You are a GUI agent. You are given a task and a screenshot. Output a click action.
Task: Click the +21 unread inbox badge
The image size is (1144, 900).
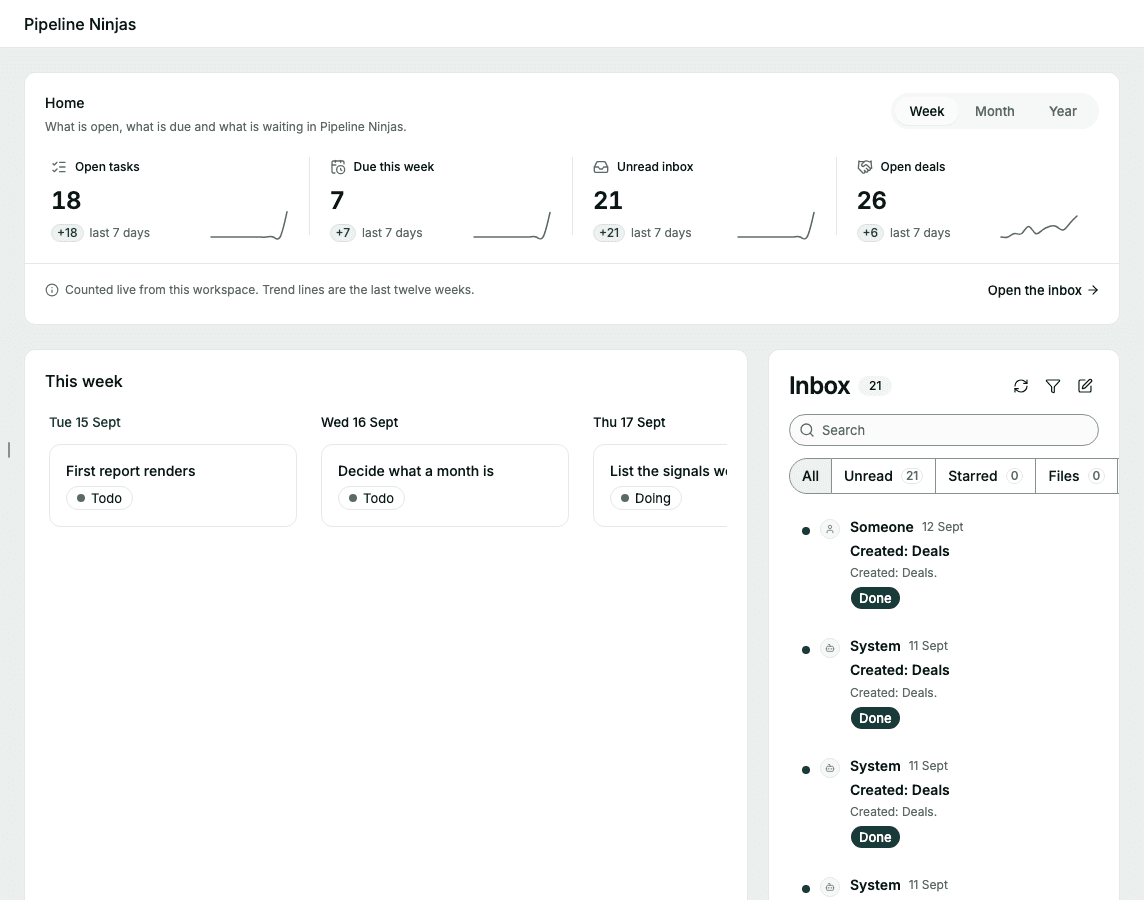[x=609, y=233]
